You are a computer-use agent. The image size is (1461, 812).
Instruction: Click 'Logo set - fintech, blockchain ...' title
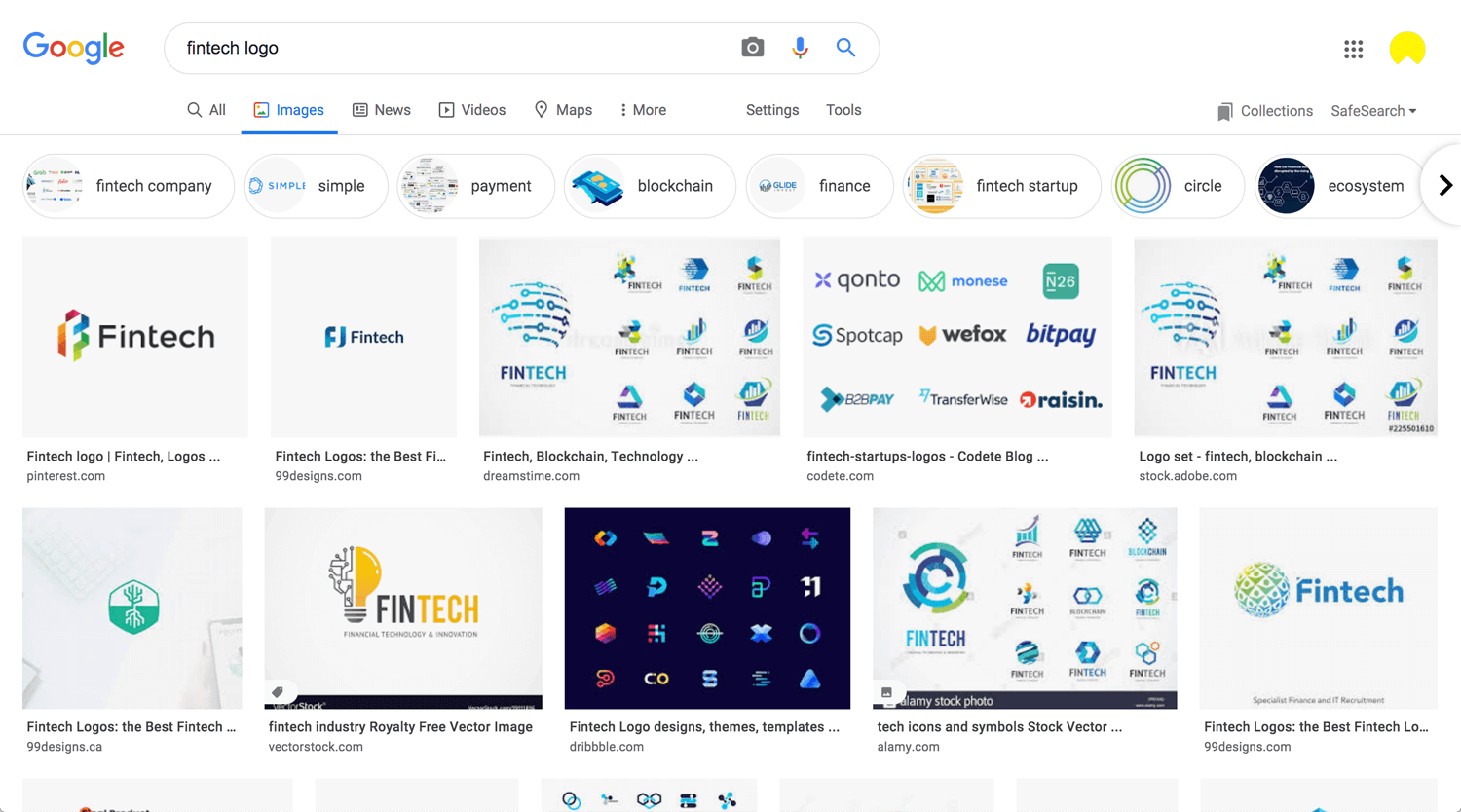[x=1238, y=456]
